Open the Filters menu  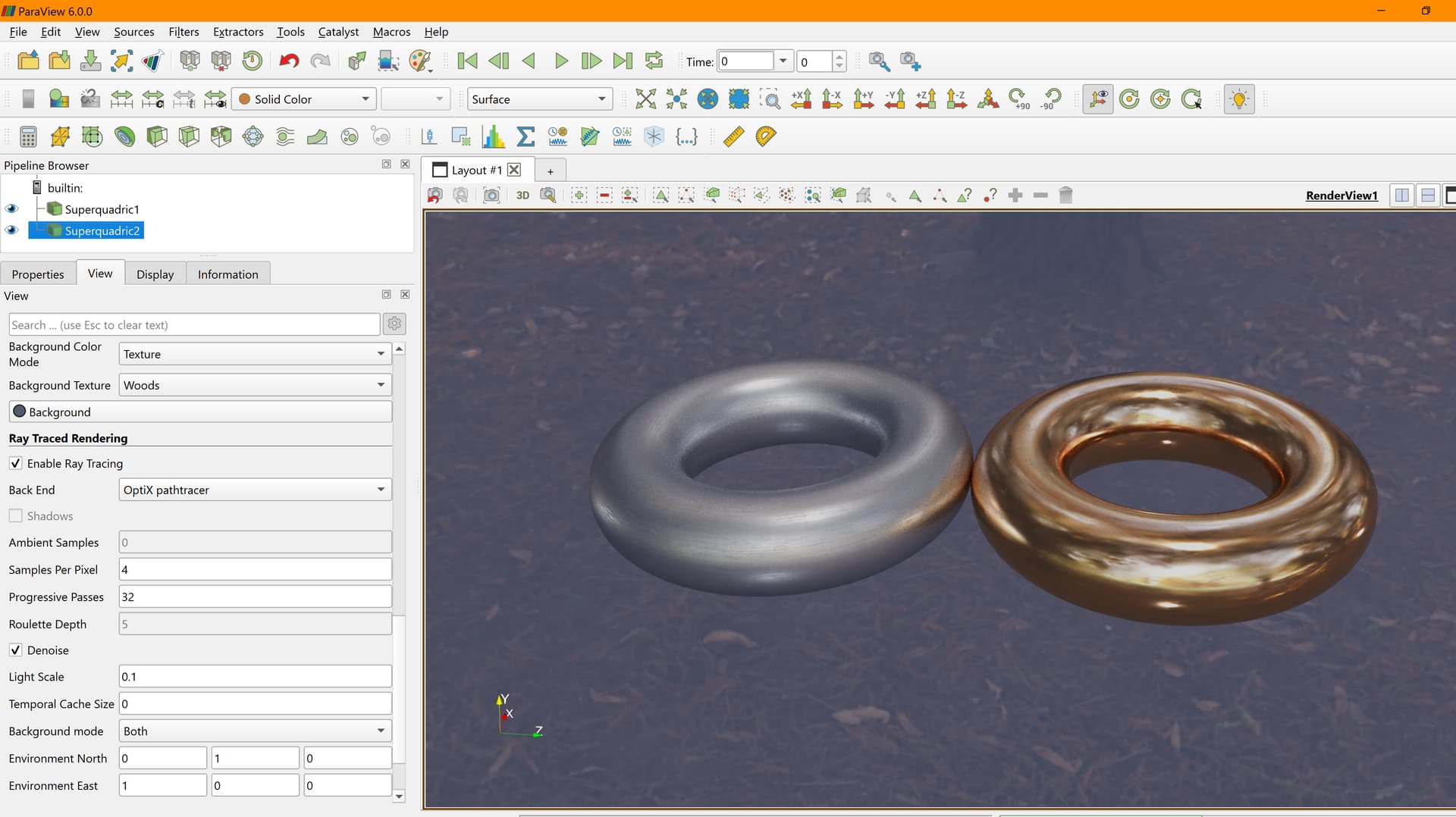184,32
